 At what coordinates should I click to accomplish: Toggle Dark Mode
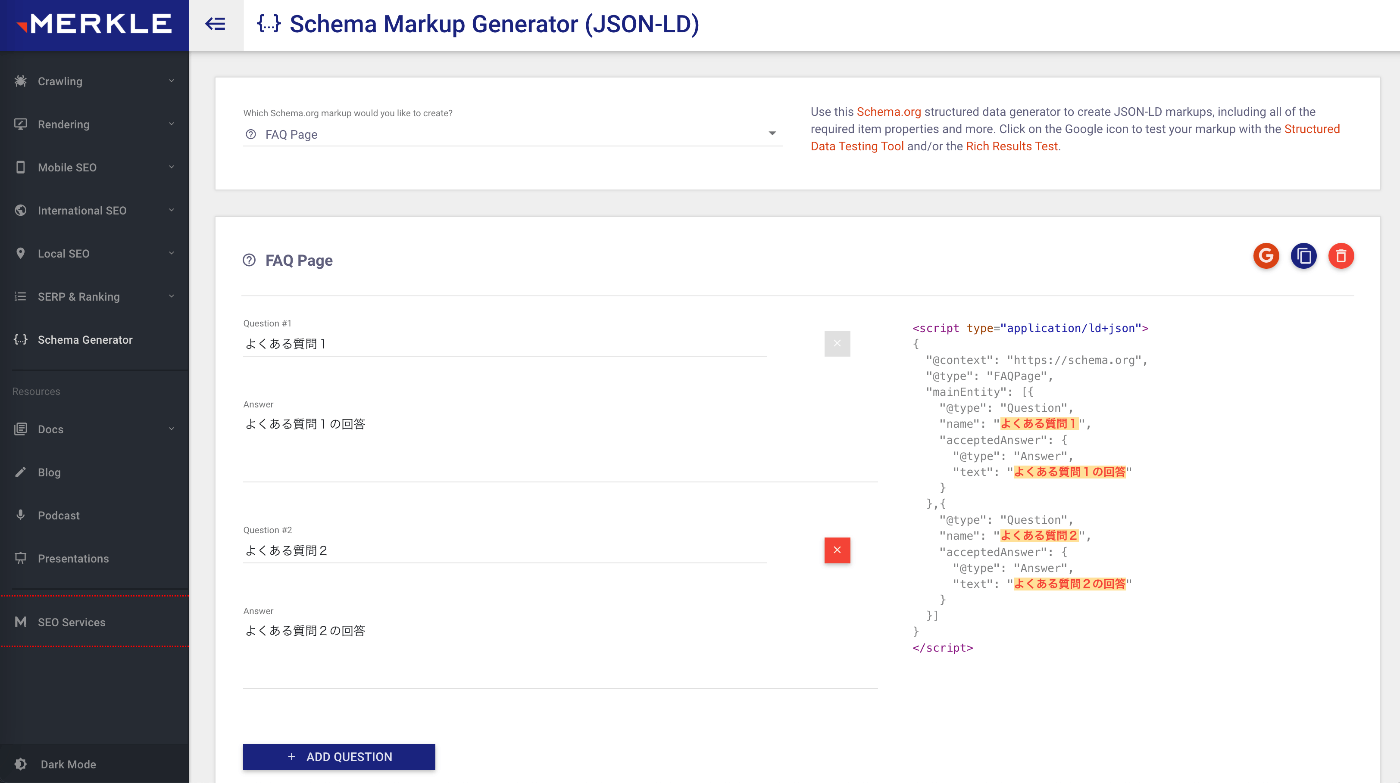94,764
